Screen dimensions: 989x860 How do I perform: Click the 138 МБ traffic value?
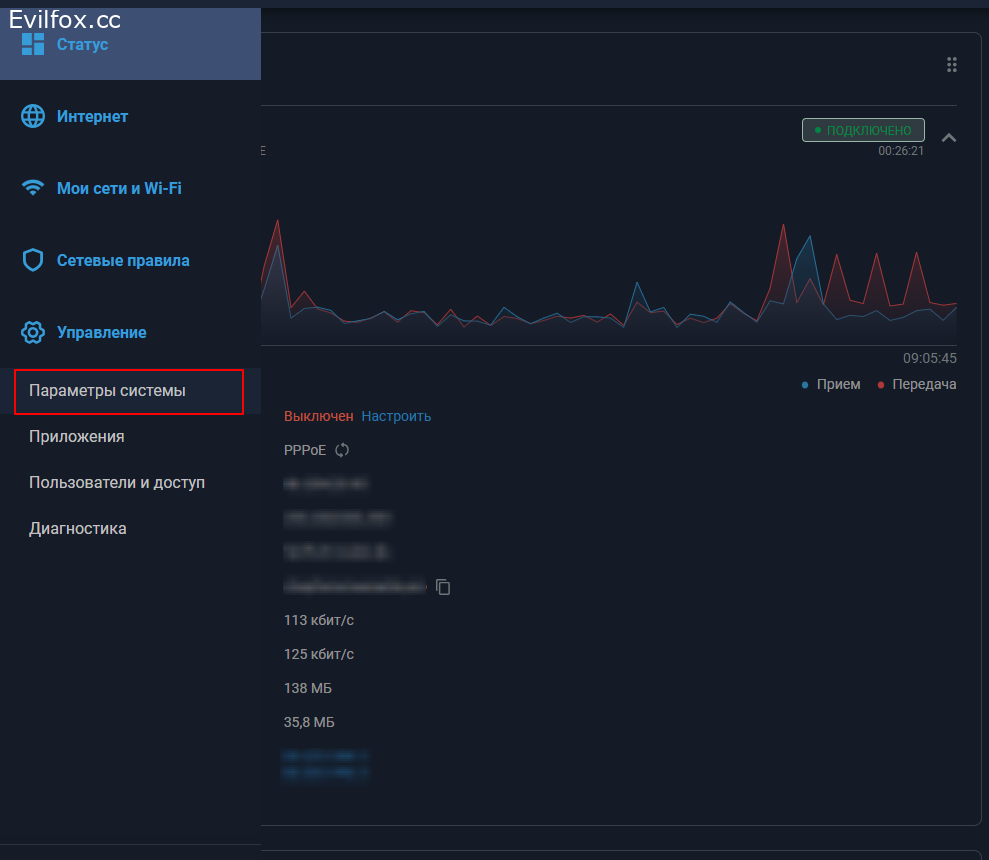pyautogui.click(x=308, y=688)
